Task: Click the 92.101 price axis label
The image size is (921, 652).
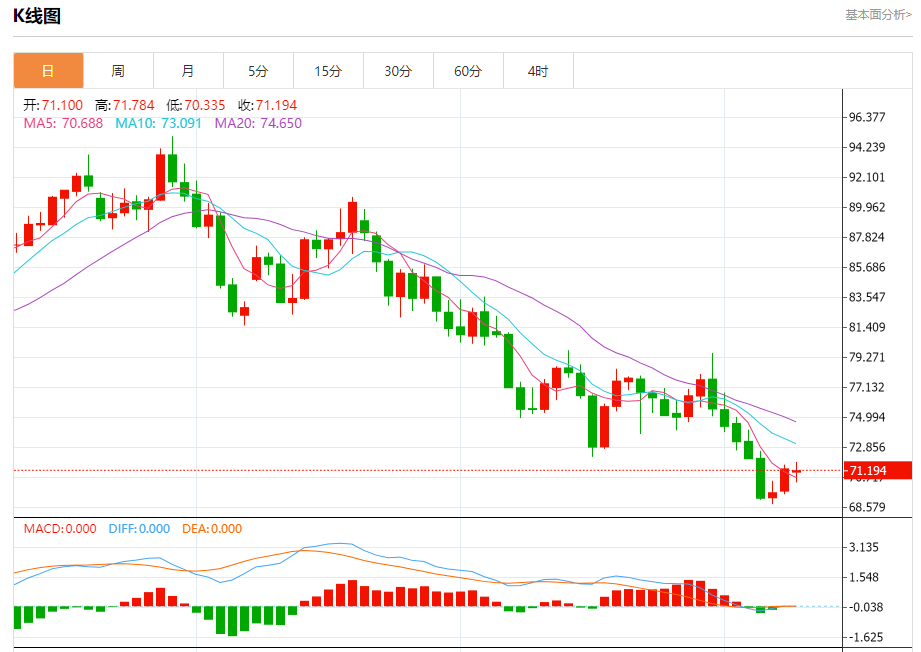Action: pyautogui.click(x=867, y=177)
